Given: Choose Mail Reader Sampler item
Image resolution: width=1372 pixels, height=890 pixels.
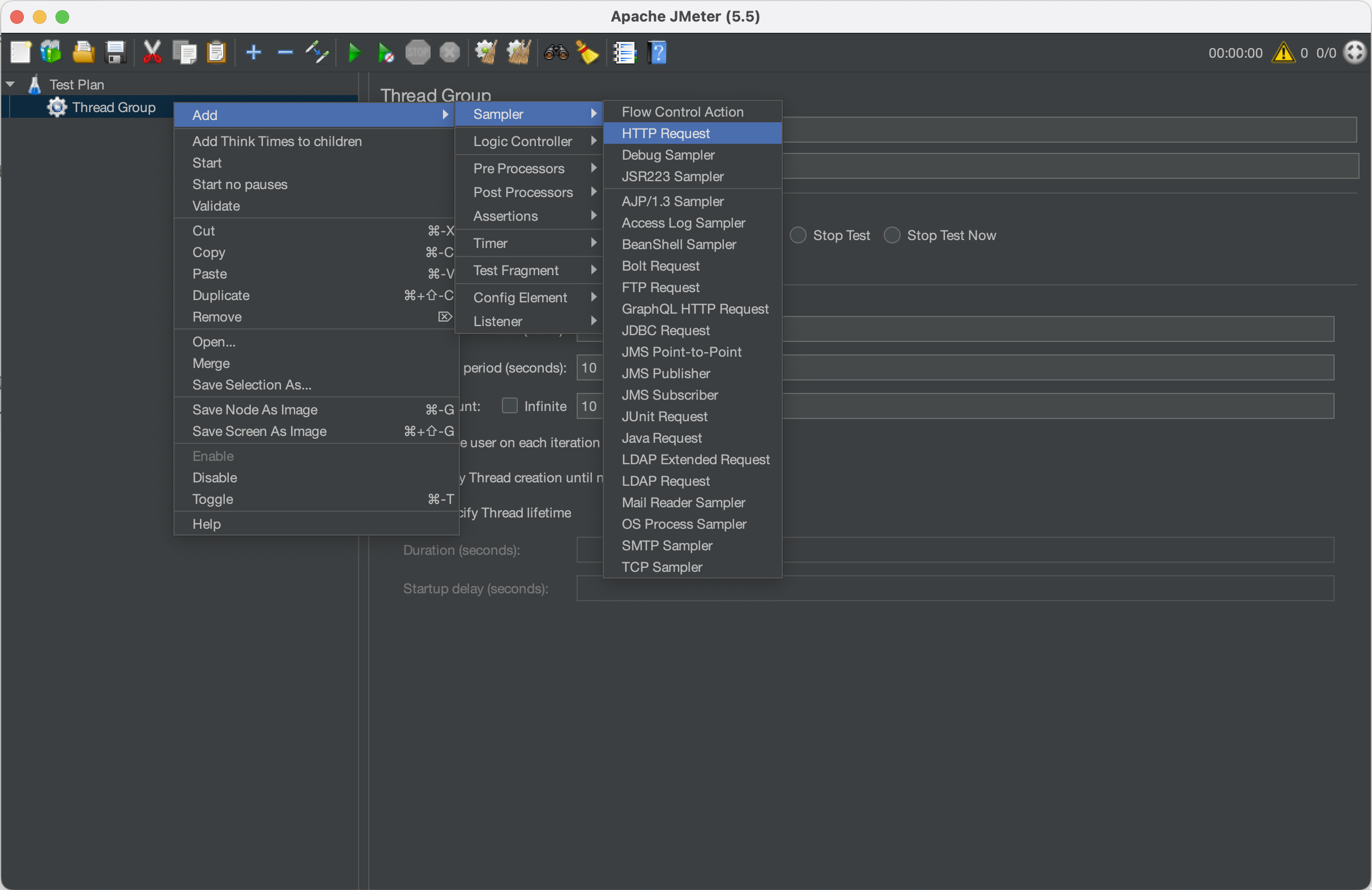Looking at the screenshot, I should coord(692,502).
